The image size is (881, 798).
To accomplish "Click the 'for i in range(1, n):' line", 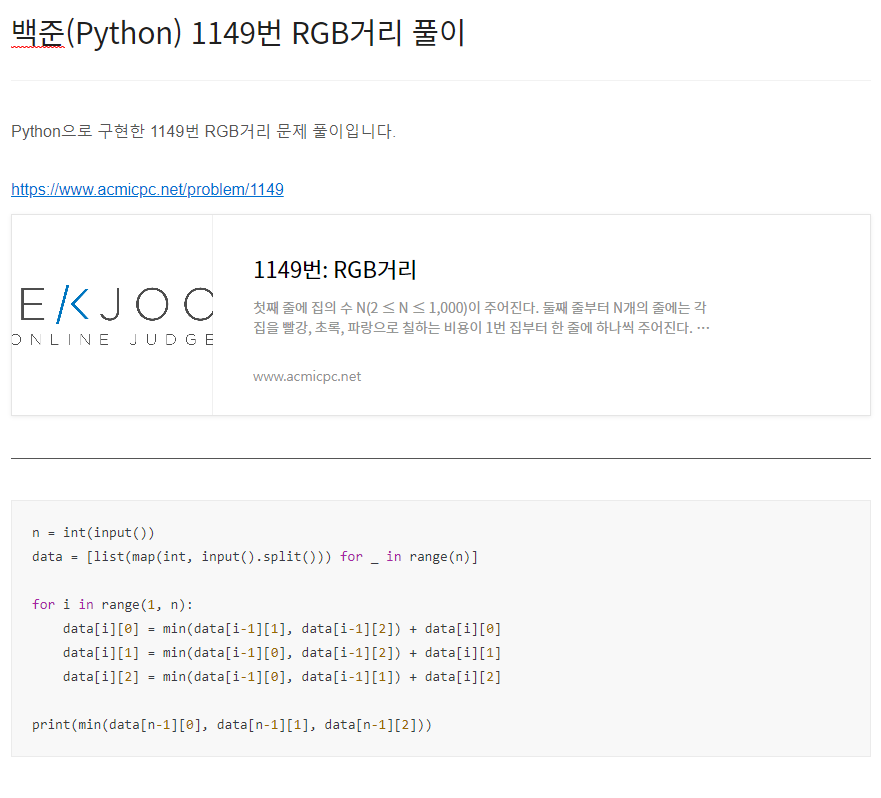I will click(112, 605).
